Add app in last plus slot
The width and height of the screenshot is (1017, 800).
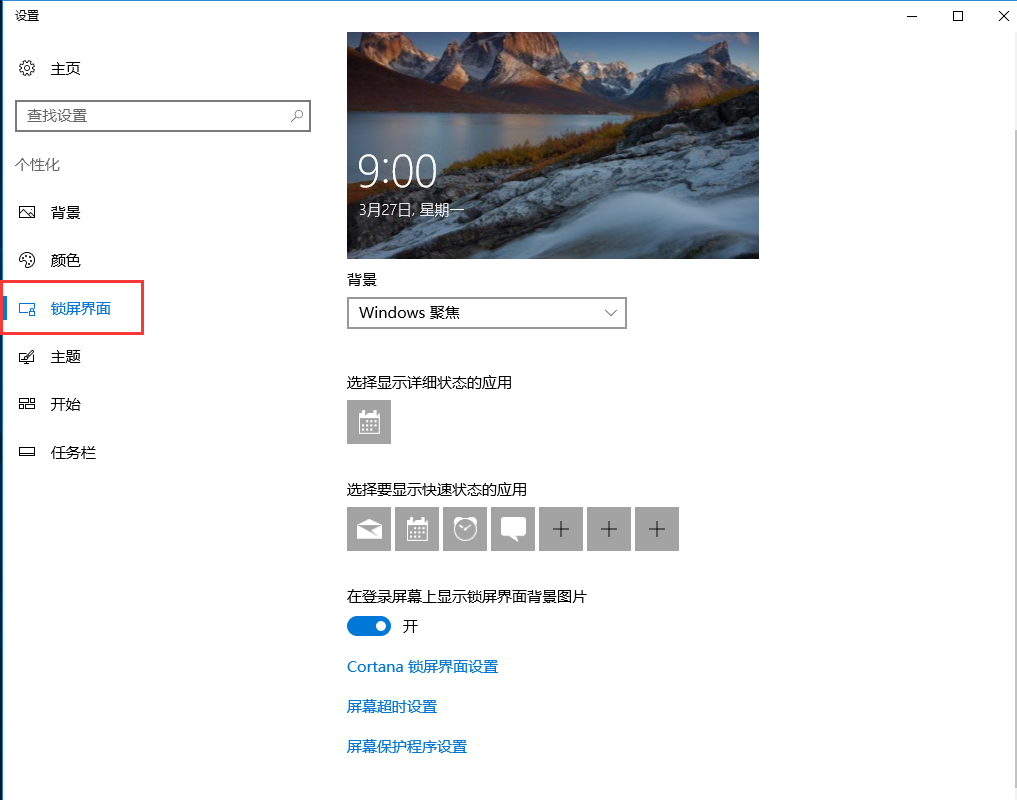657,529
